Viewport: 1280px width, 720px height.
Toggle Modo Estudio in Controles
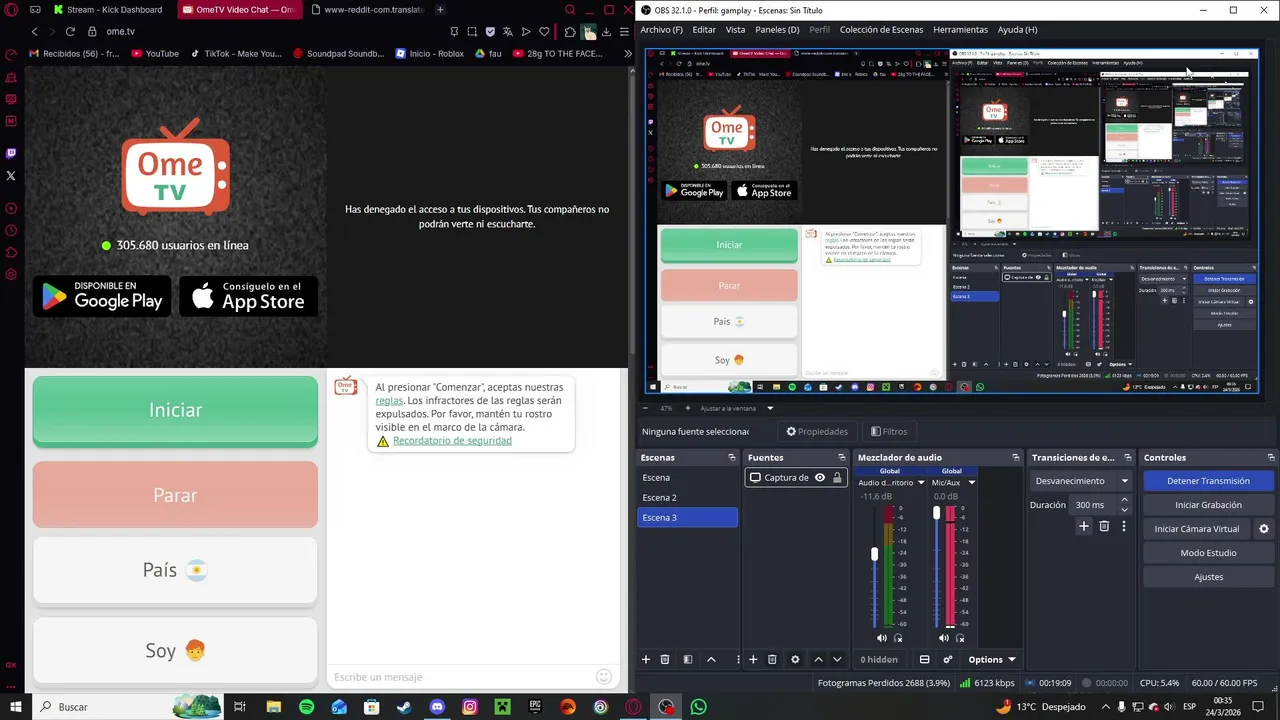pos(1208,553)
